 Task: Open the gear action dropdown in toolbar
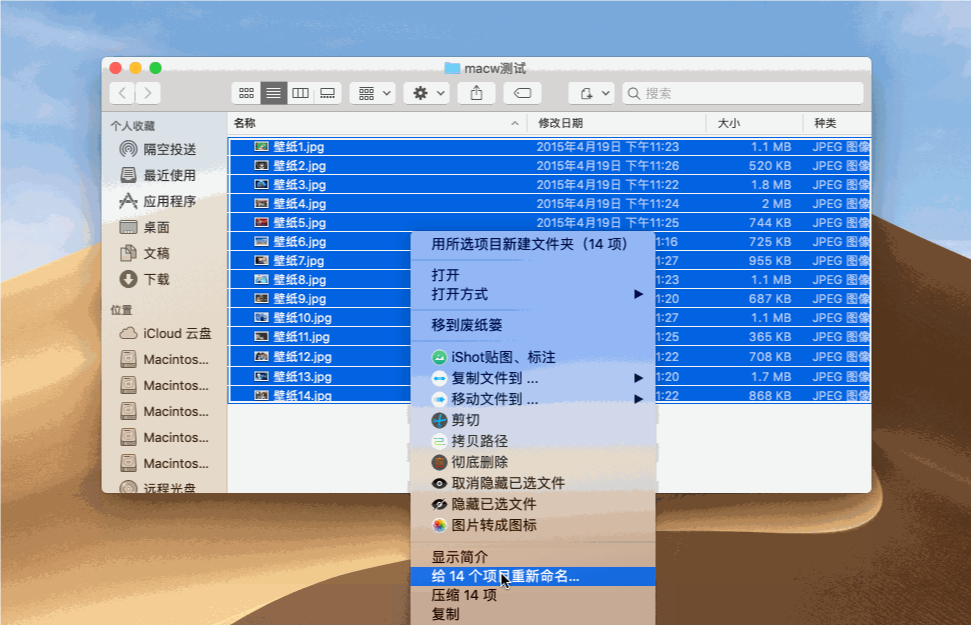[x=424, y=92]
